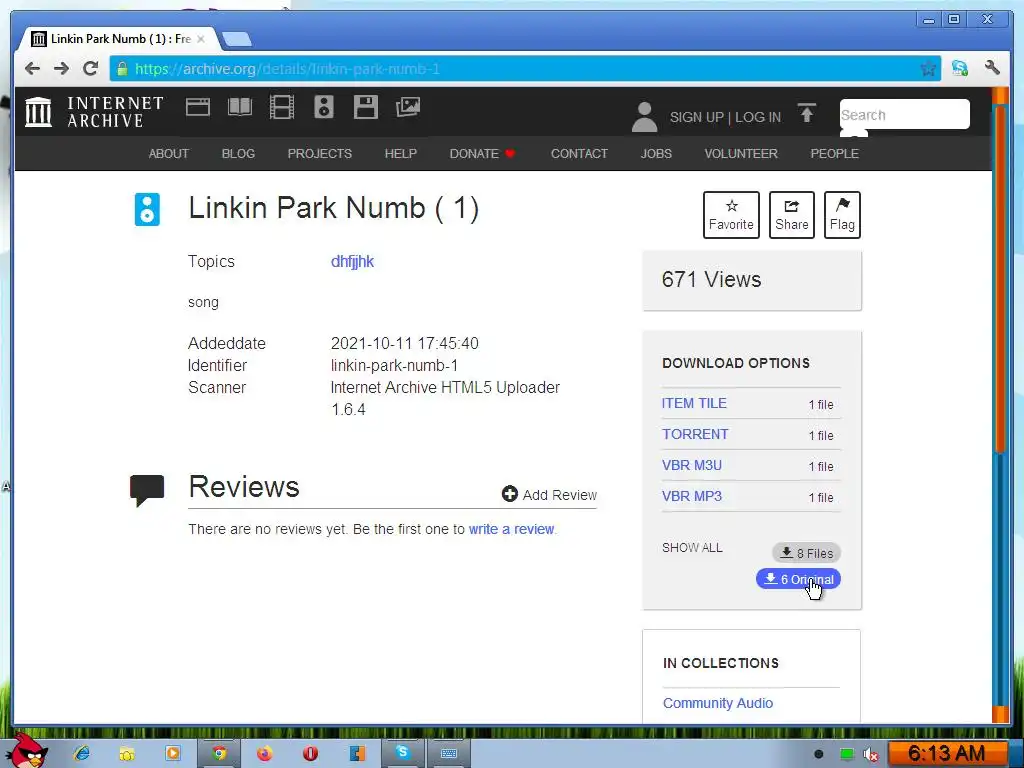Open the Images icon in navbar
The image size is (1024, 768).
[408, 107]
